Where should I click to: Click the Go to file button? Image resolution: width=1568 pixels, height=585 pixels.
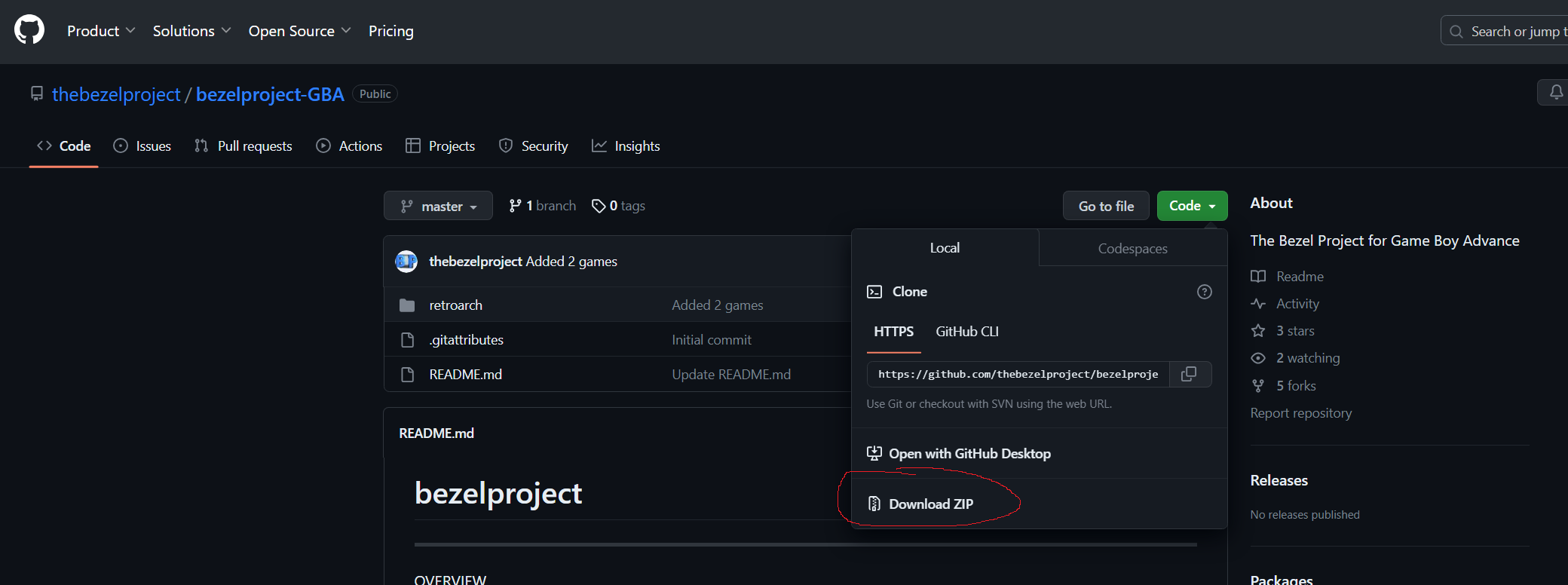[x=1106, y=206]
